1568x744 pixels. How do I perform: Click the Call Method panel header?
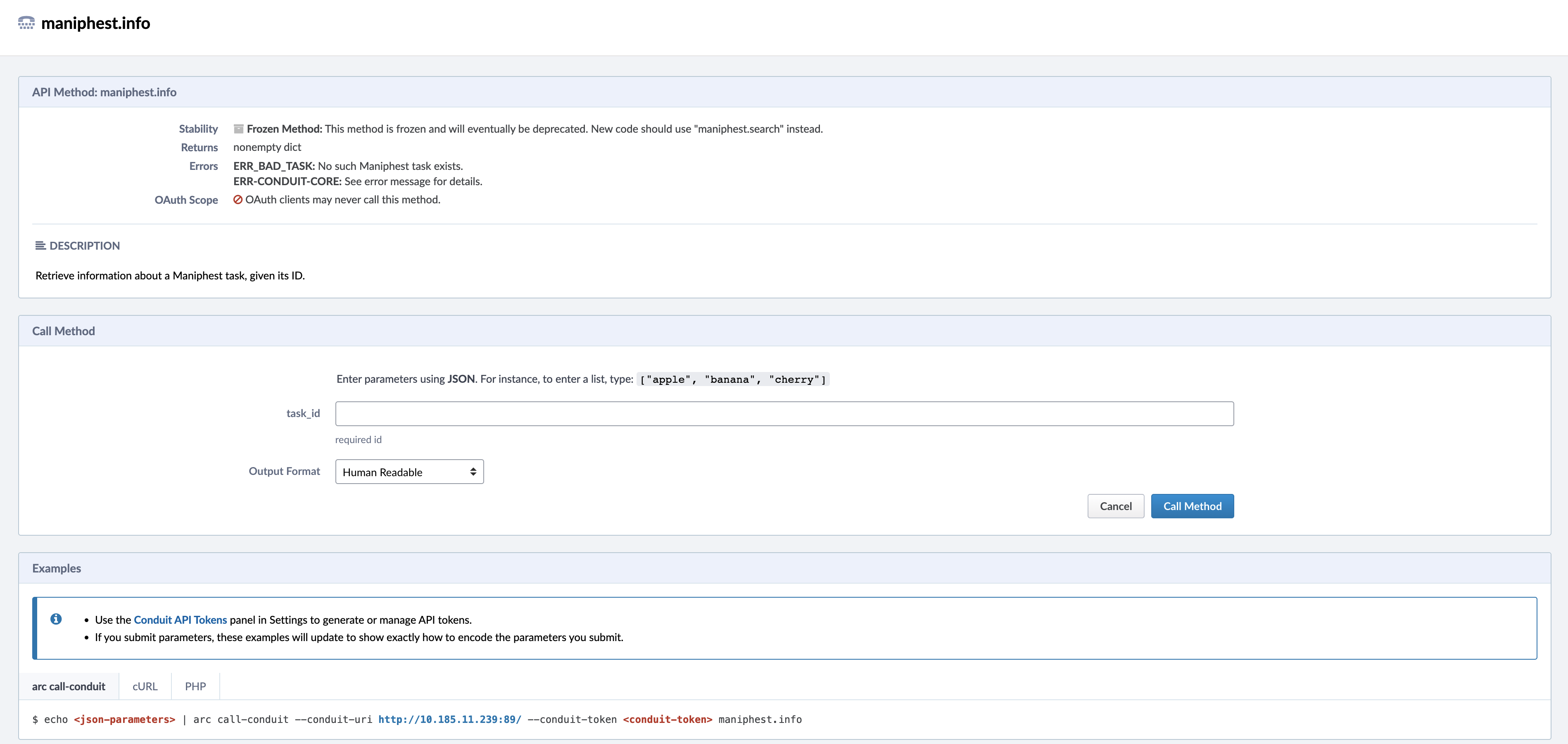click(x=63, y=330)
